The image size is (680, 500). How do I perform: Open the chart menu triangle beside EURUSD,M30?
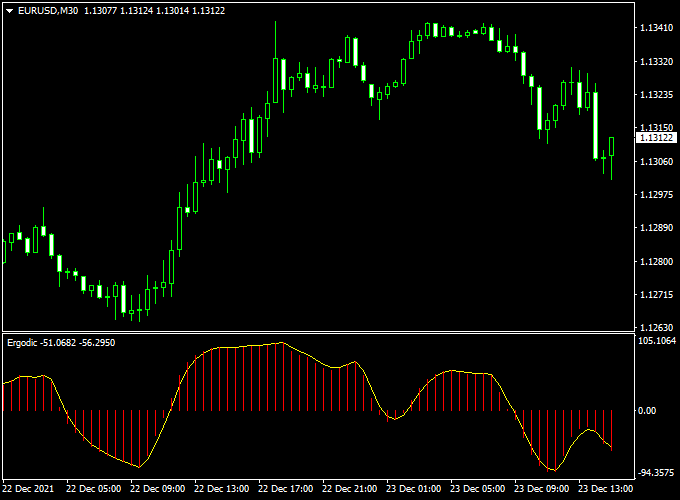[x=10, y=11]
